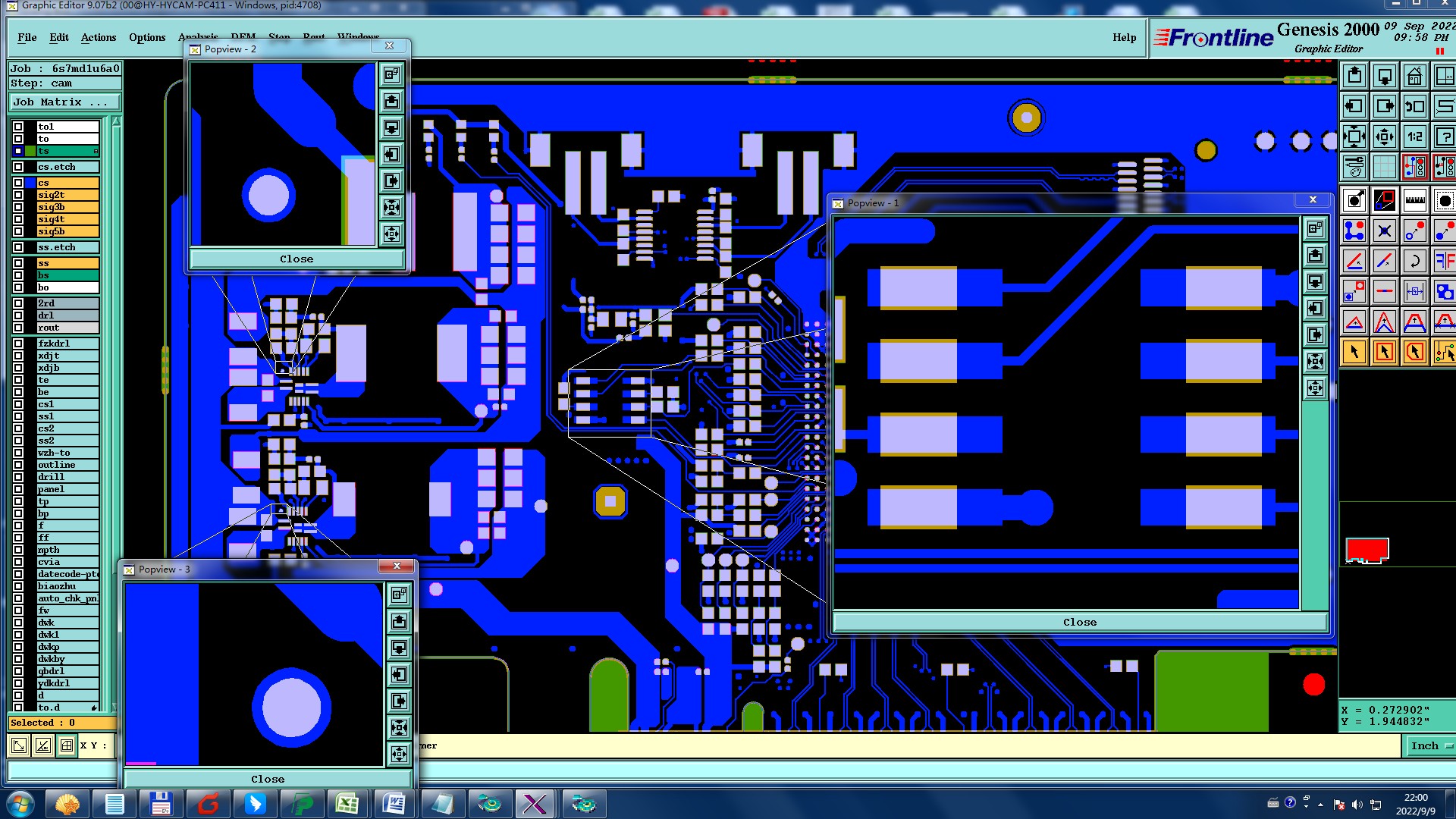Click the blue color swatch of cs layer
This screenshot has height=819, width=1456.
pos(30,183)
